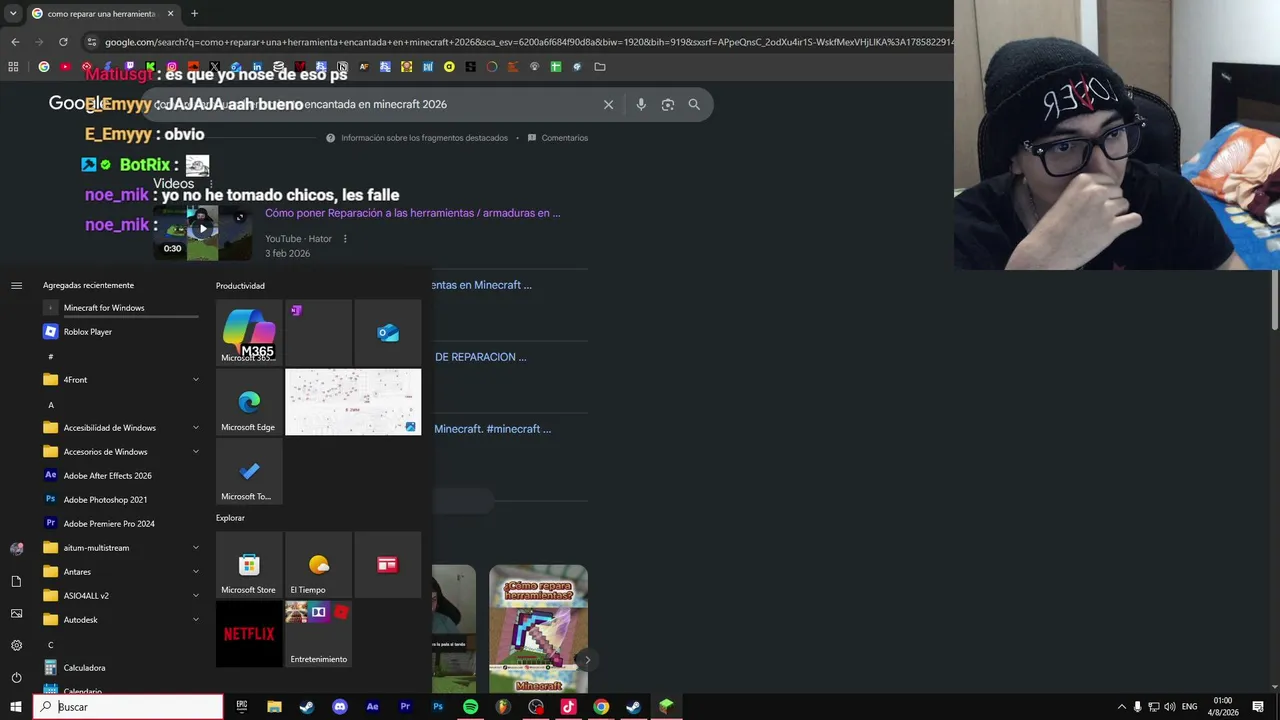Open the Microsoft 365 tile
This screenshot has height=720, width=1280.
[x=249, y=333]
